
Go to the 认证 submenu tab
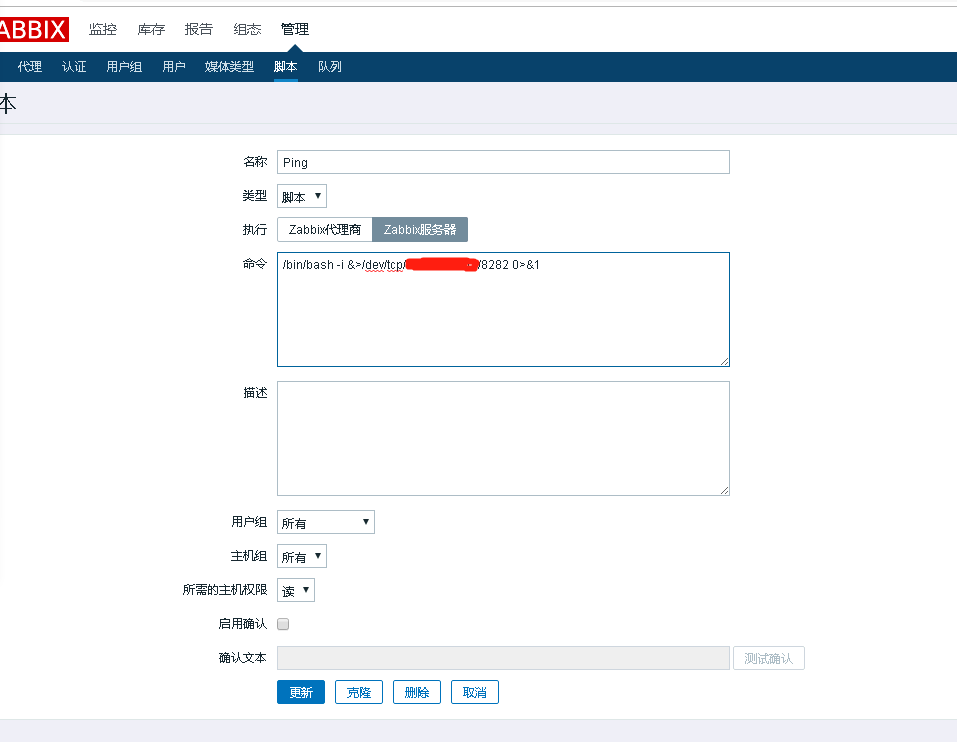pyautogui.click(x=74, y=67)
